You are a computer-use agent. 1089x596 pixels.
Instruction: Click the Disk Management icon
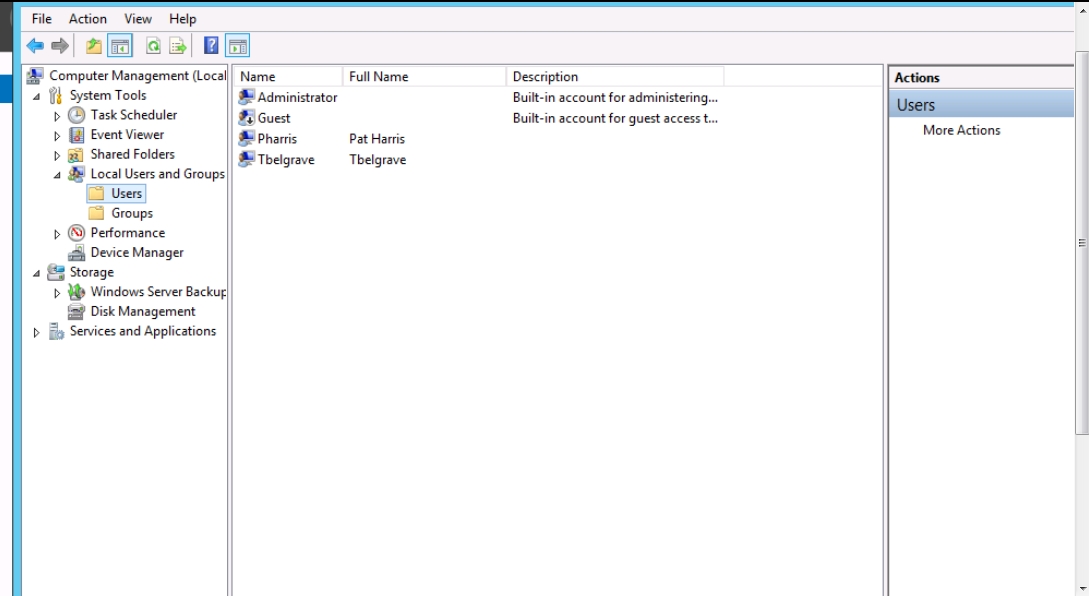click(x=76, y=312)
